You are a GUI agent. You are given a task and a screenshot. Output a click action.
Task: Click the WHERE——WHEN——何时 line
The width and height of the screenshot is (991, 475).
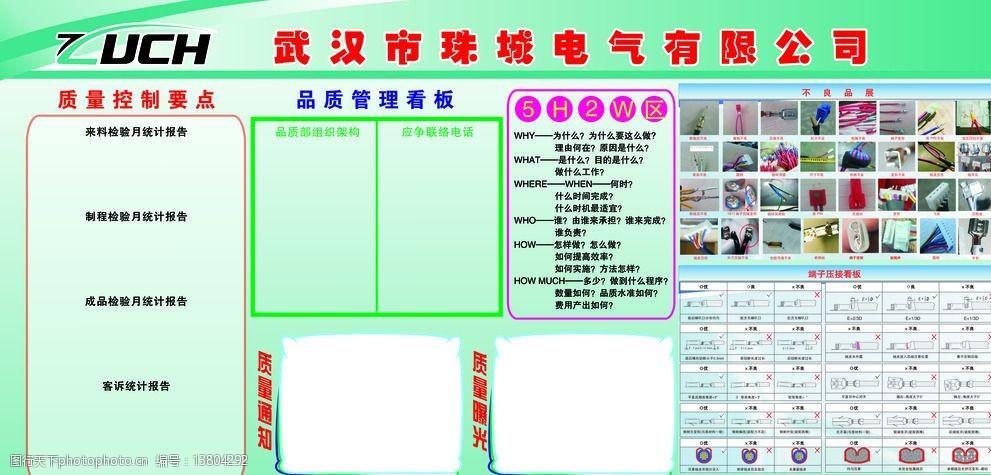click(x=573, y=184)
